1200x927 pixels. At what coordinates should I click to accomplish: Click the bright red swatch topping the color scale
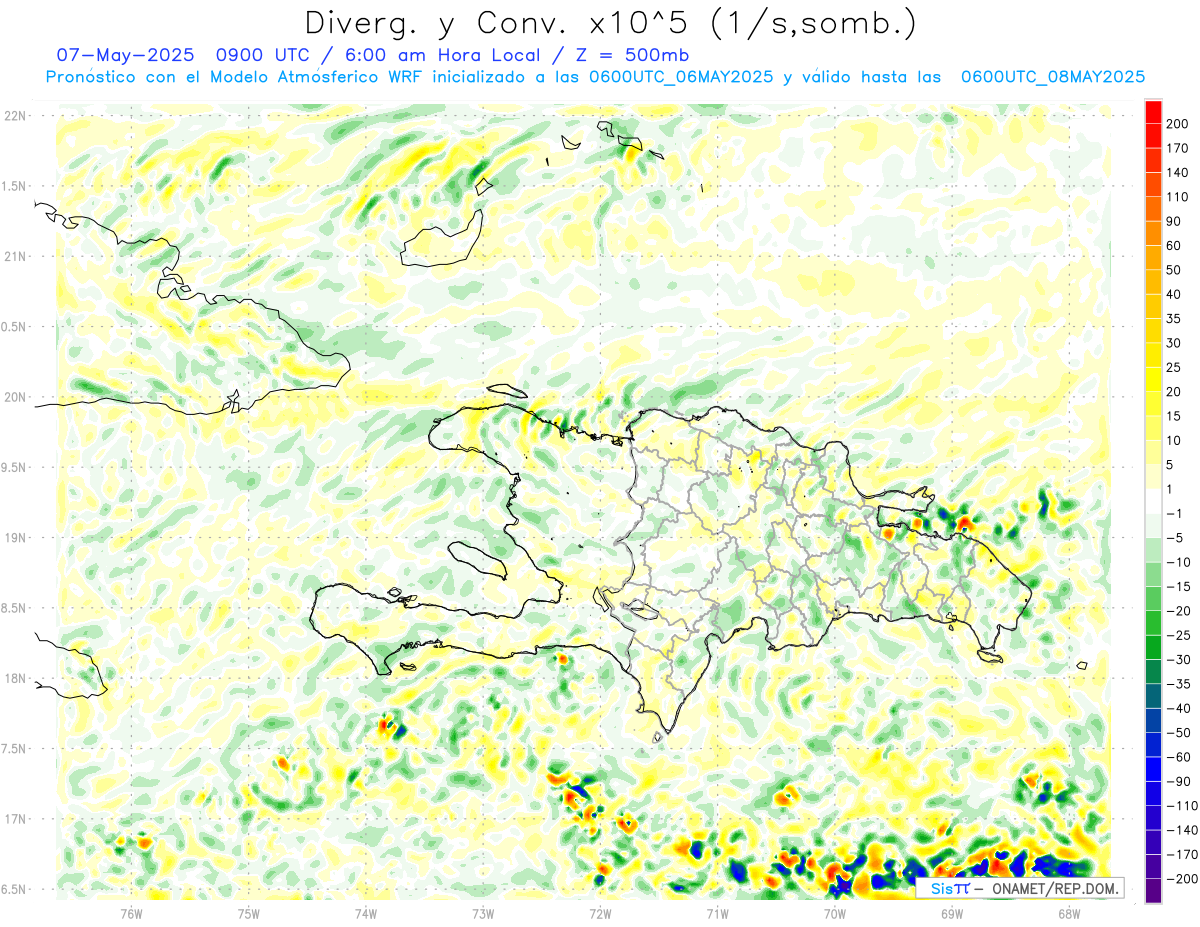pos(1153,111)
